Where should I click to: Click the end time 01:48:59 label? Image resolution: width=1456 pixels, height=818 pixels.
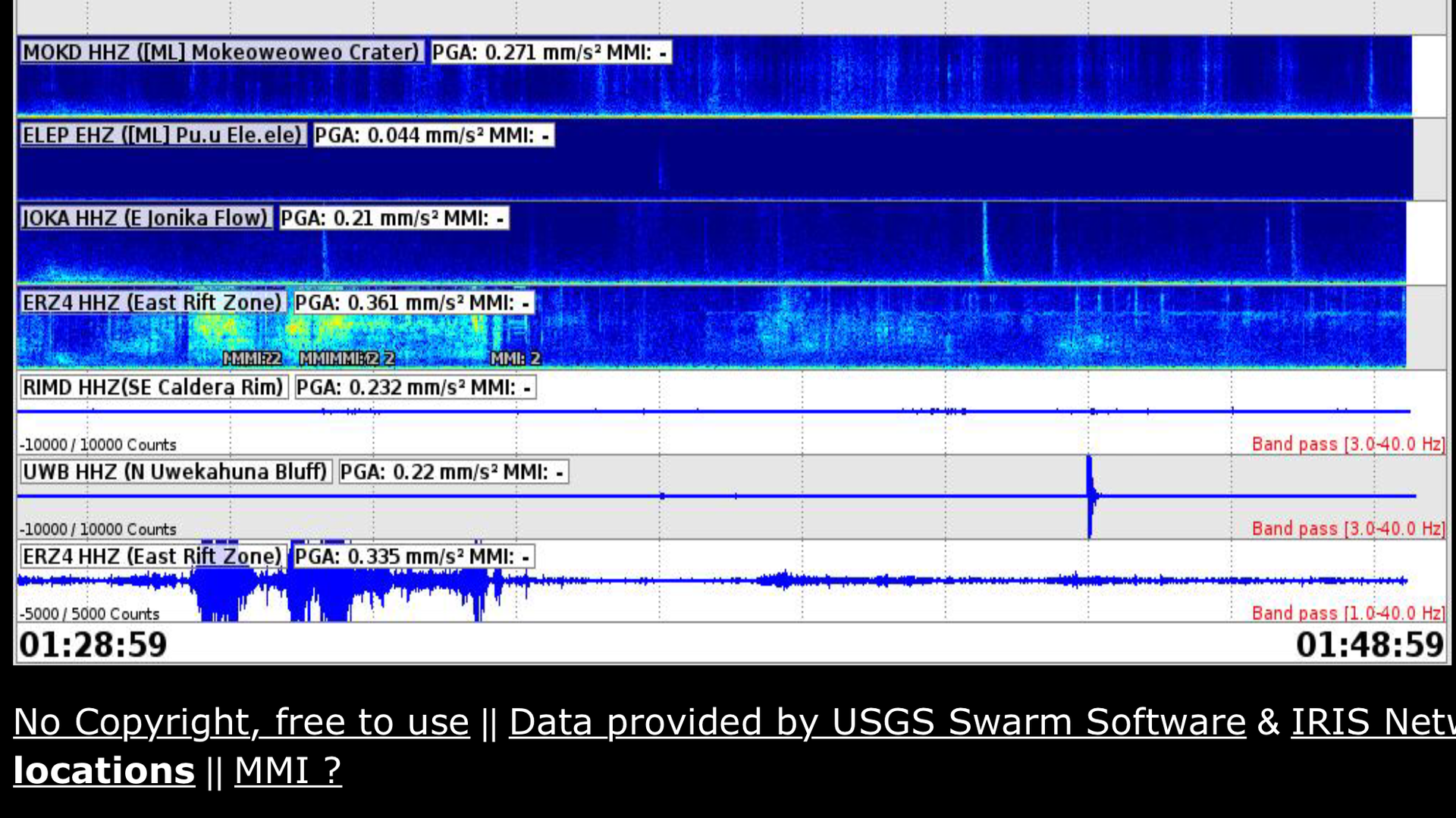[1369, 645]
